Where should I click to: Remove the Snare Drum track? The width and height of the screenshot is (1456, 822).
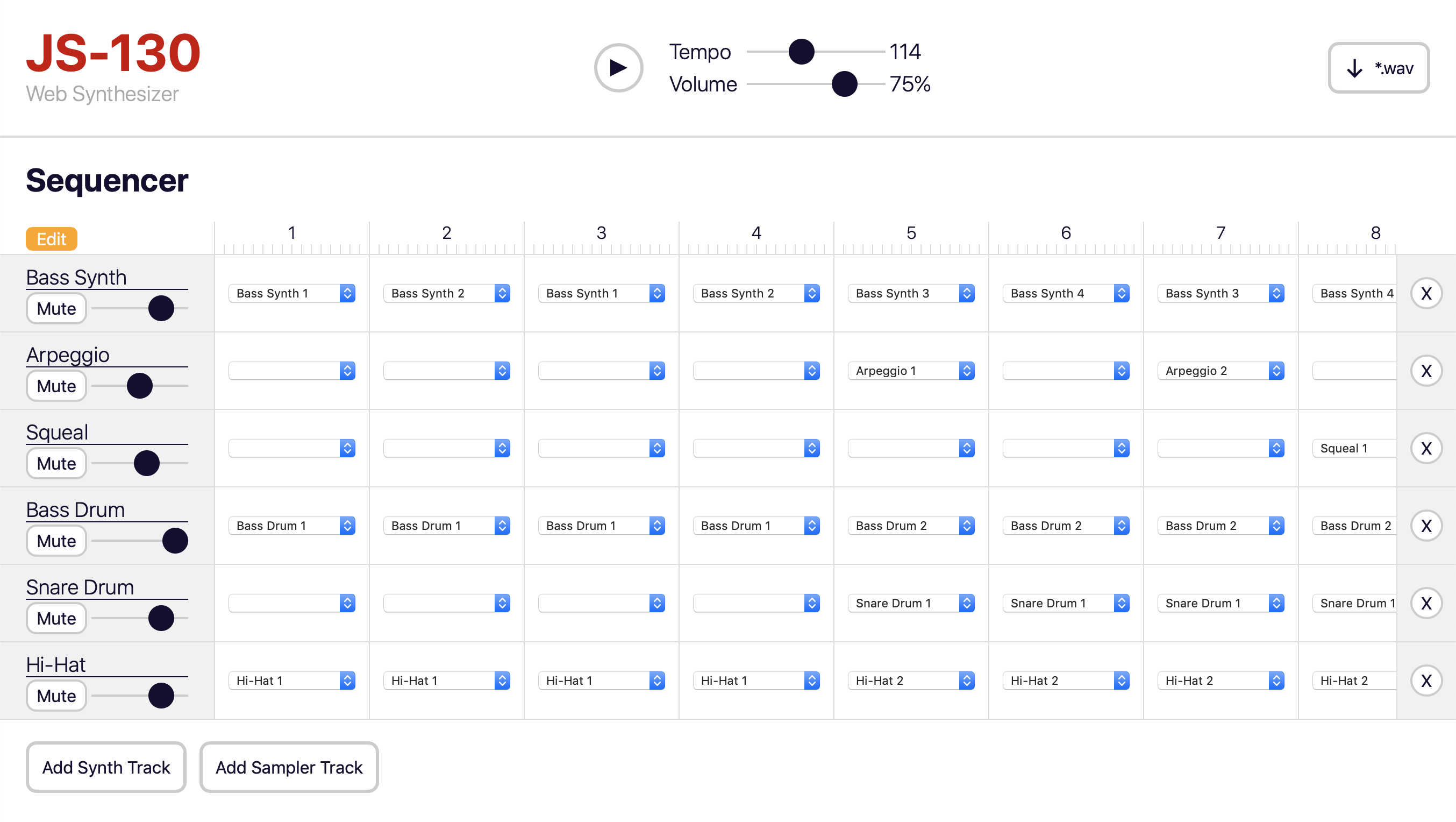click(x=1425, y=603)
